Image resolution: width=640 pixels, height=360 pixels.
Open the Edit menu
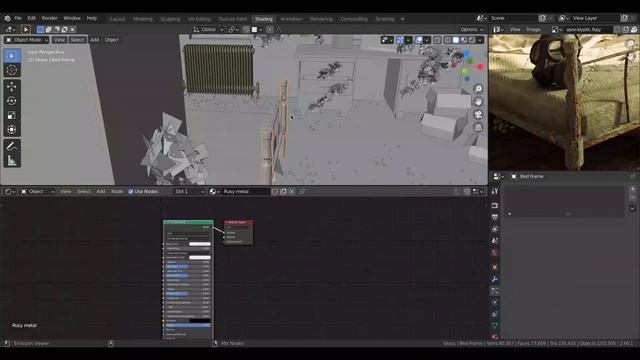[x=31, y=18]
